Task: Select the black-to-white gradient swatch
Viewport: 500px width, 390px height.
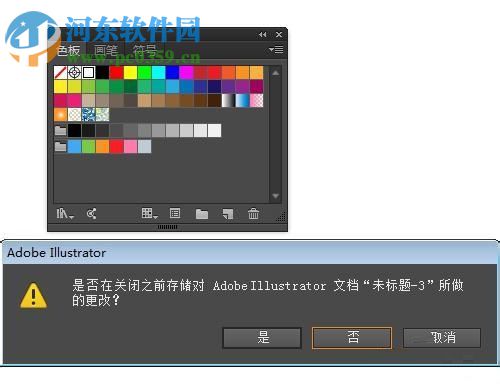Action: pos(228,101)
